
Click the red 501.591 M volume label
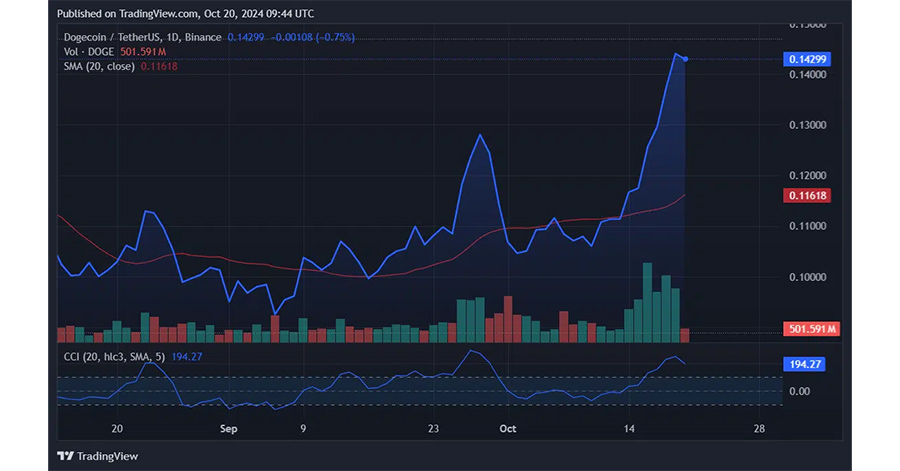point(811,329)
